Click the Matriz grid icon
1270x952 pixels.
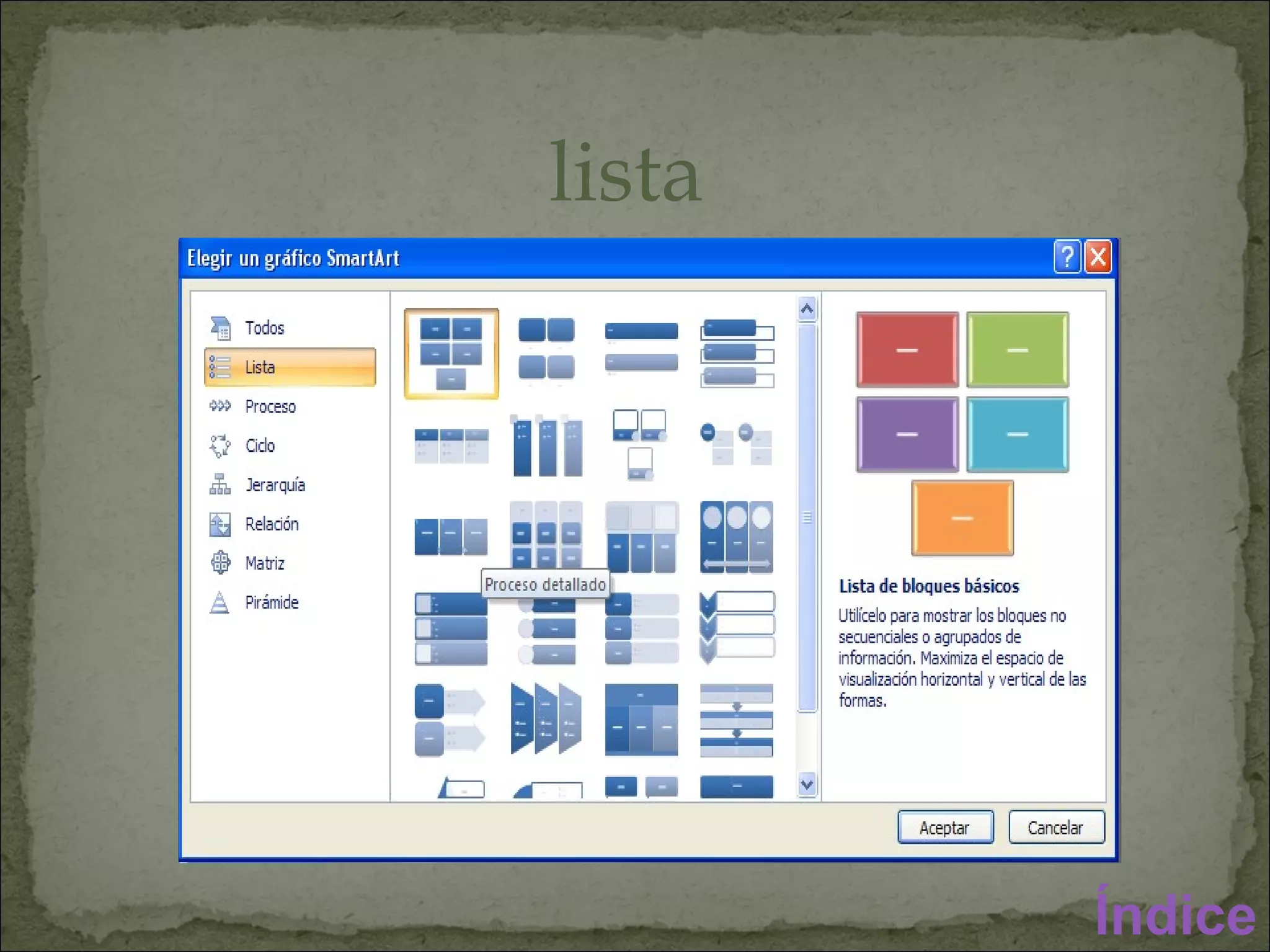[x=220, y=563]
